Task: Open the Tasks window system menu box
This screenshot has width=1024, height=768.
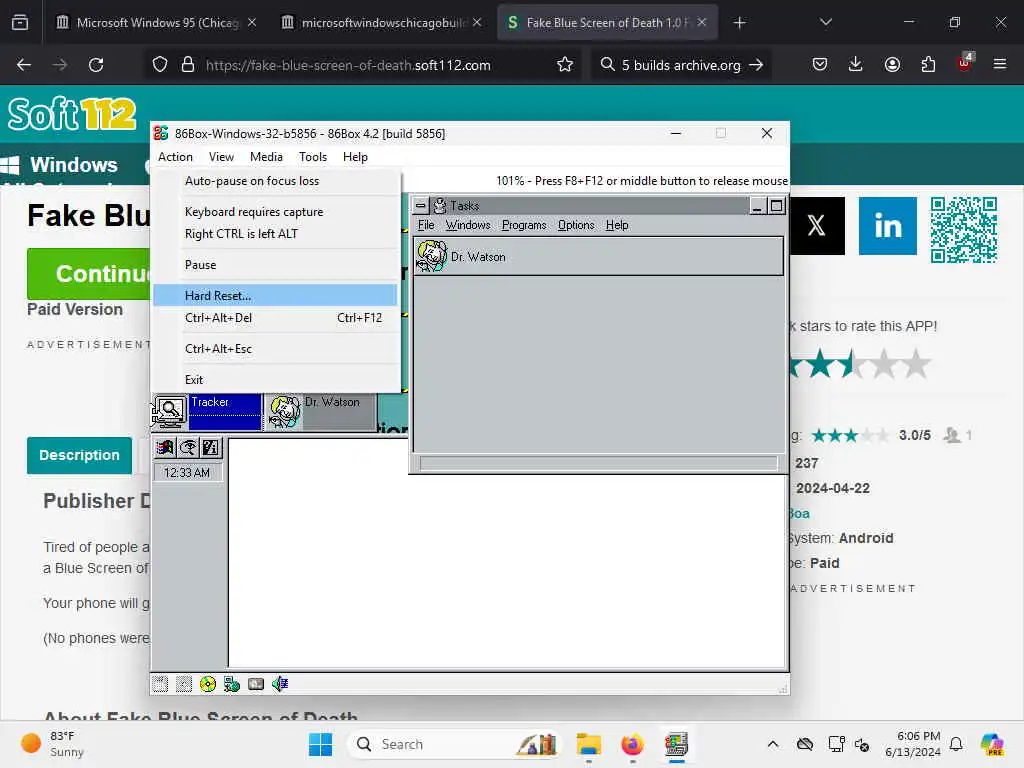Action: pos(421,206)
